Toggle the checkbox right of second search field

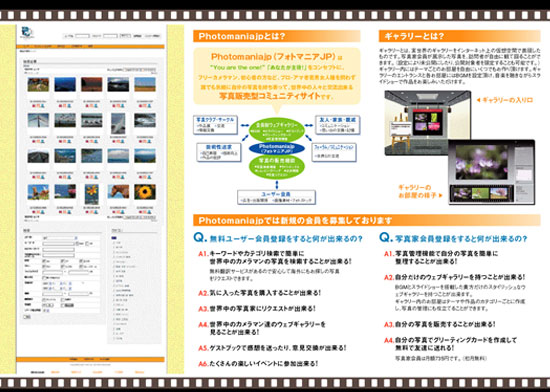(78, 243)
